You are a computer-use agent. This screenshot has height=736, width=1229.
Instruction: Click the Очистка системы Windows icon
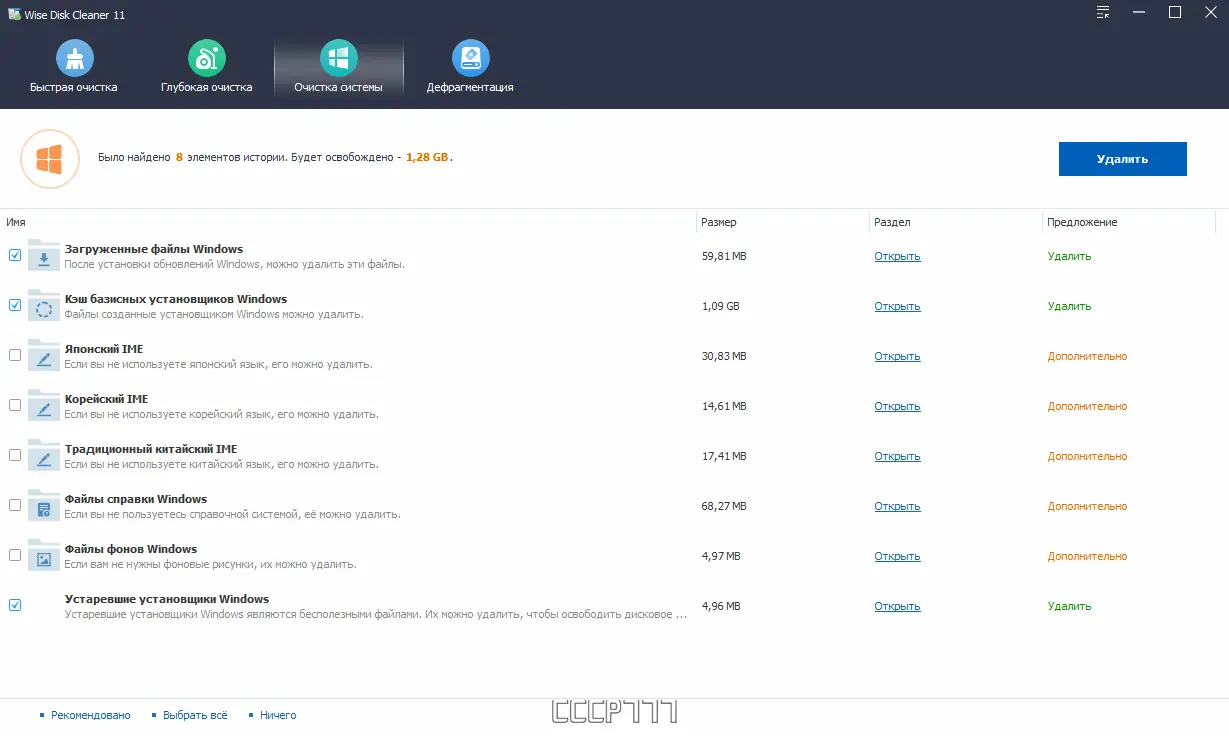[x=339, y=59]
